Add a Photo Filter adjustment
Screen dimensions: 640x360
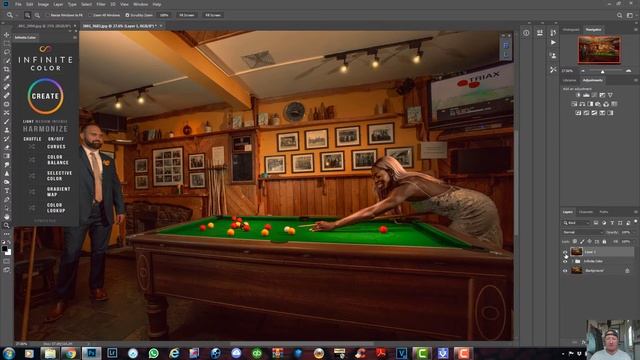pos(598,104)
